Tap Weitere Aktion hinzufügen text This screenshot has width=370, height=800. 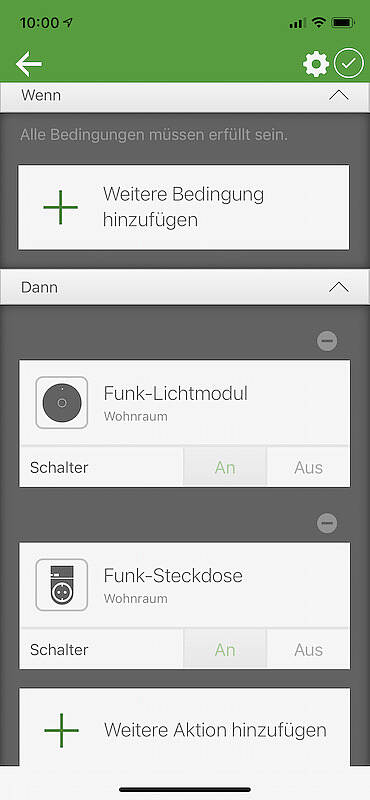pos(215,730)
